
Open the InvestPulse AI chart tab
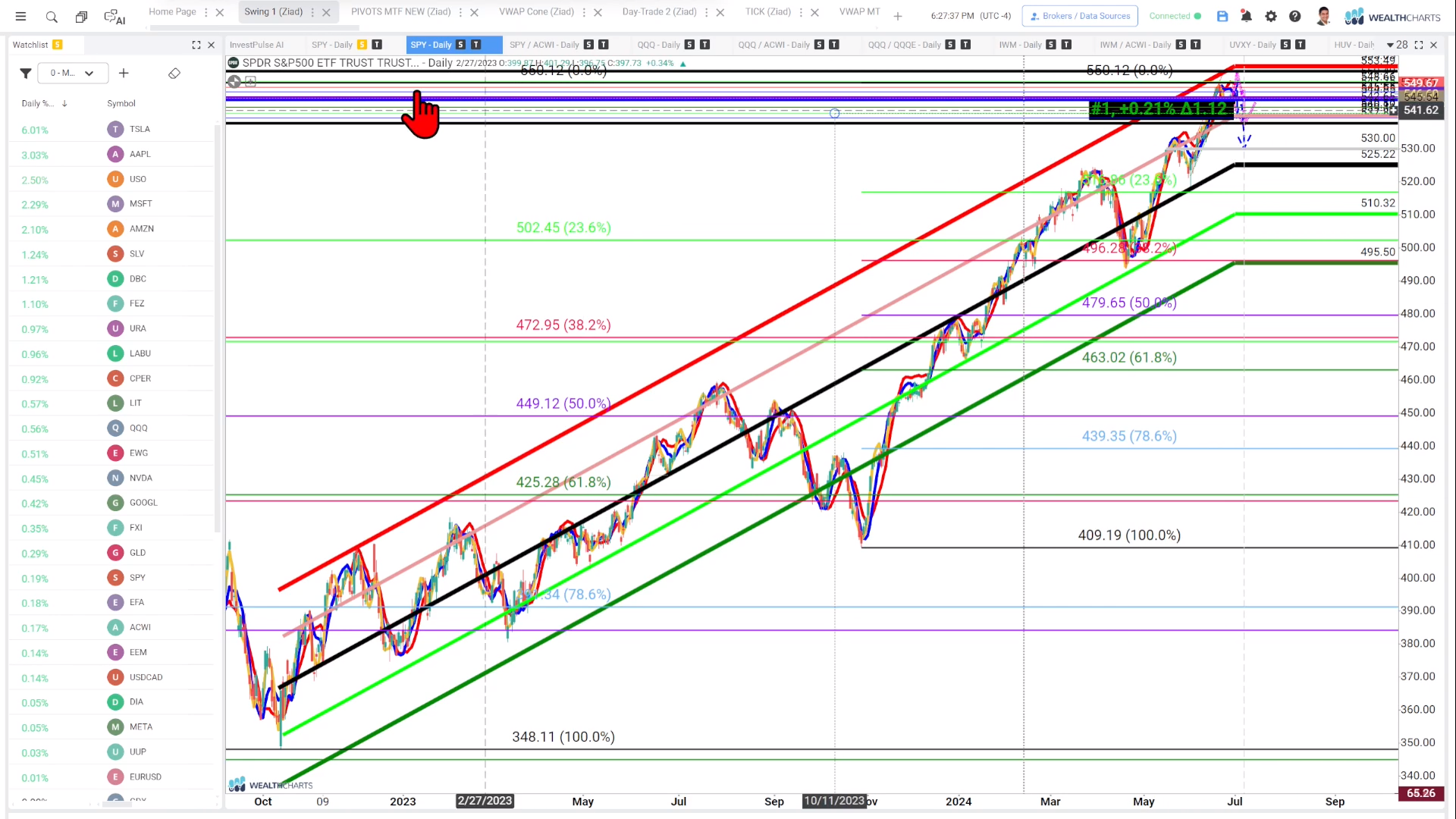point(256,45)
